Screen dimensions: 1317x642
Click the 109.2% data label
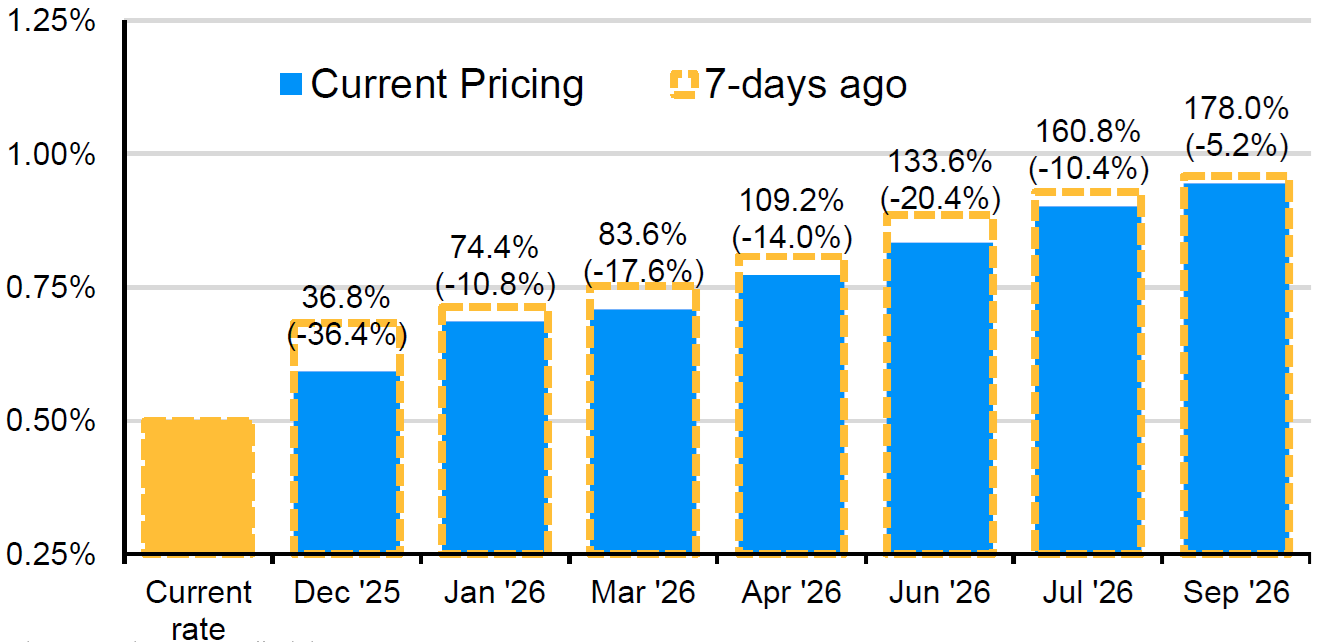pos(791,202)
